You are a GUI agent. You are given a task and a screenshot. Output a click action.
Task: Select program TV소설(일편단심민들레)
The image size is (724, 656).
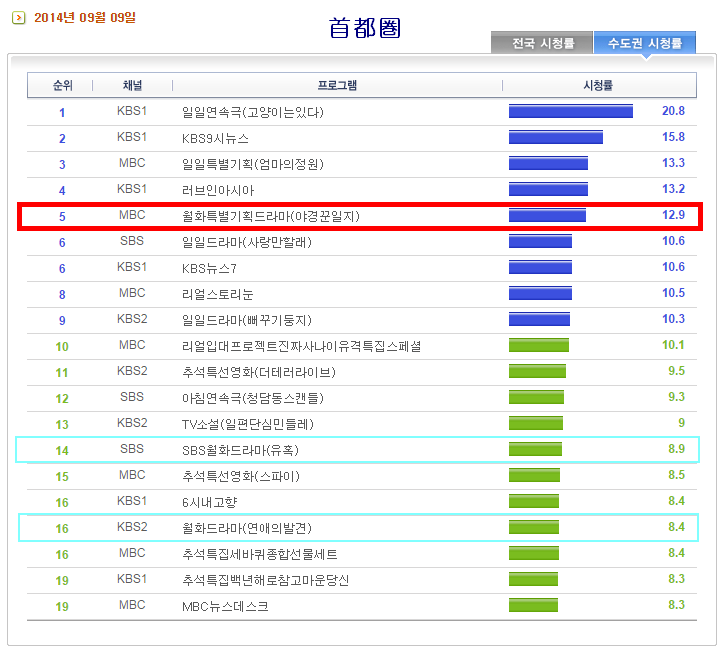(x=247, y=424)
